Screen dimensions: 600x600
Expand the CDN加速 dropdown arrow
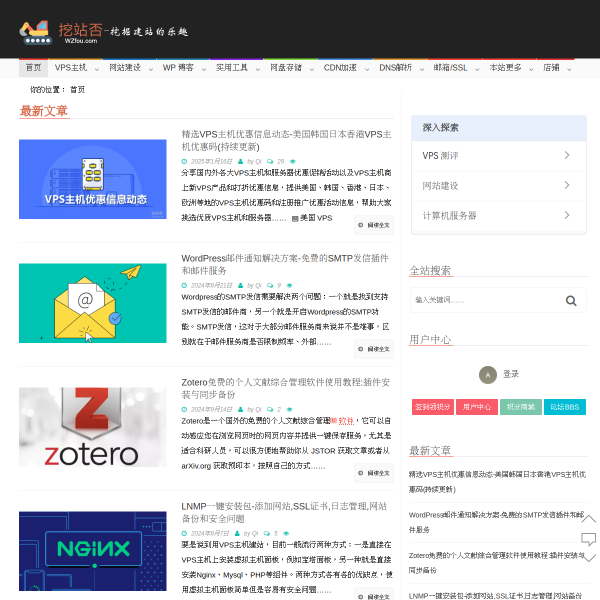(x=367, y=69)
